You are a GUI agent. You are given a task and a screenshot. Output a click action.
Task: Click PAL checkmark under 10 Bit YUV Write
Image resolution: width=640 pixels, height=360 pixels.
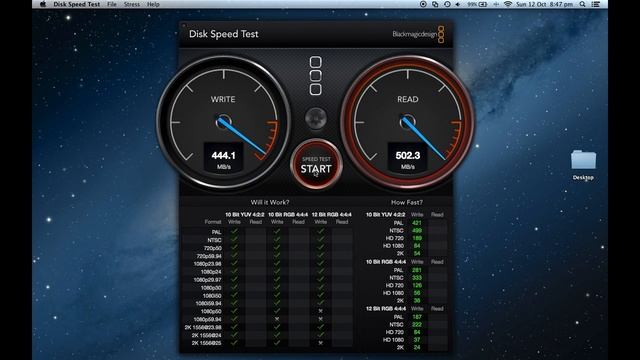click(234, 232)
